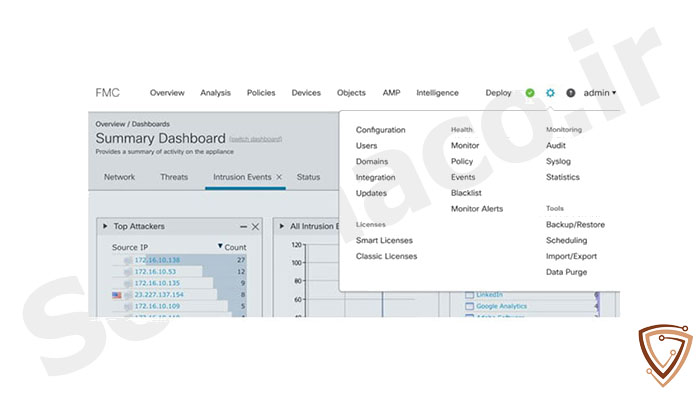This screenshot has height=394, width=700.
Task: Click source IP 172.16.10.109
Action: coord(157,307)
